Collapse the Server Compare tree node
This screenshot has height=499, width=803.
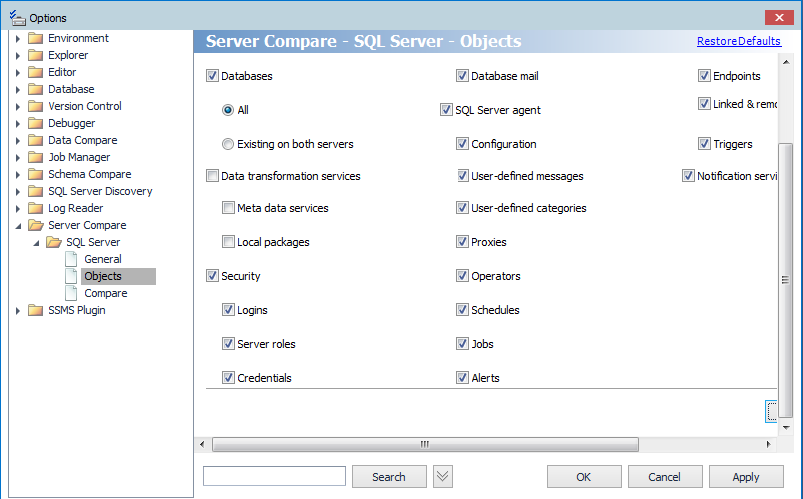click(x=18, y=226)
